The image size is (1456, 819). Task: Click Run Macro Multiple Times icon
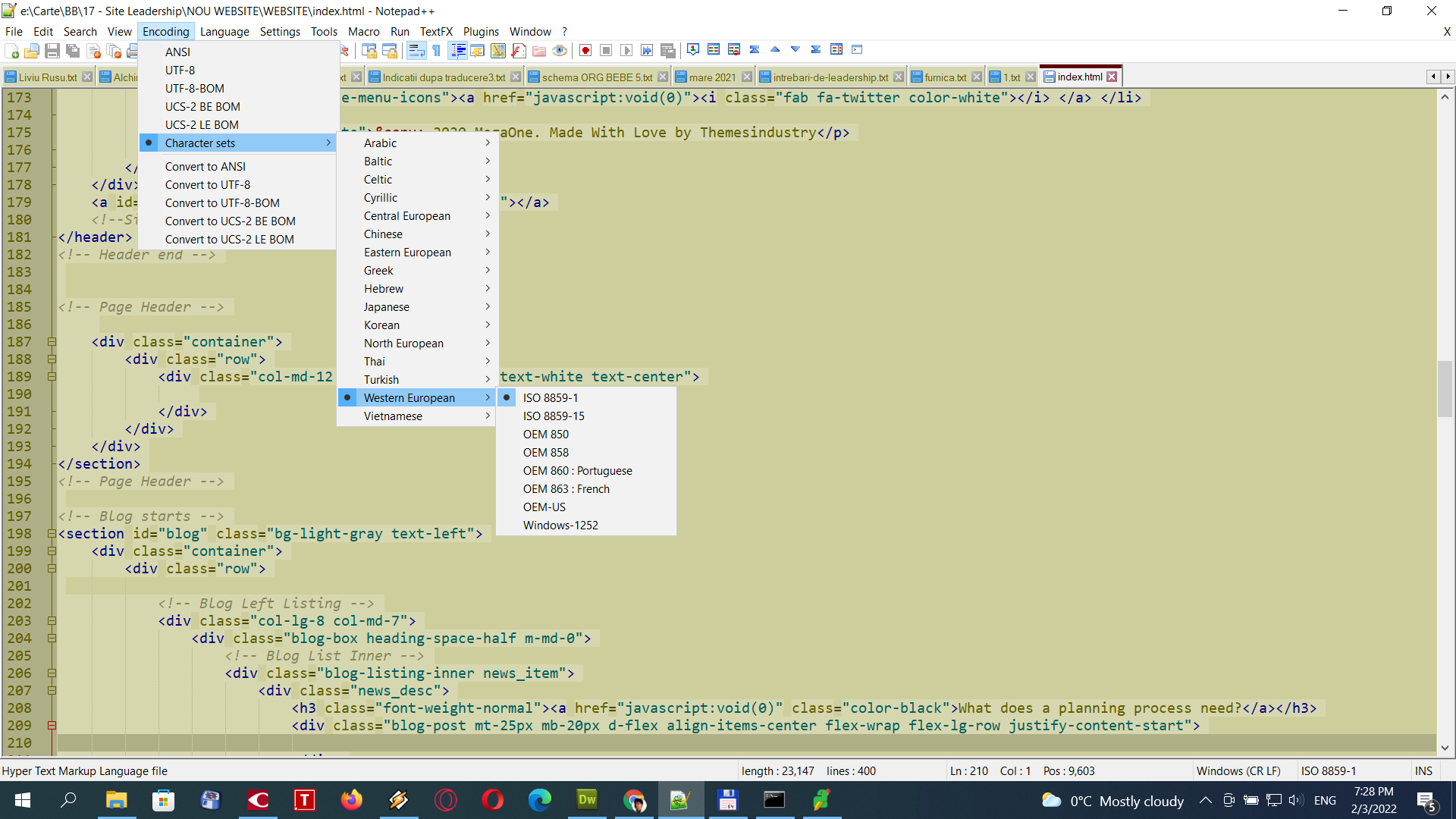[647, 51]
